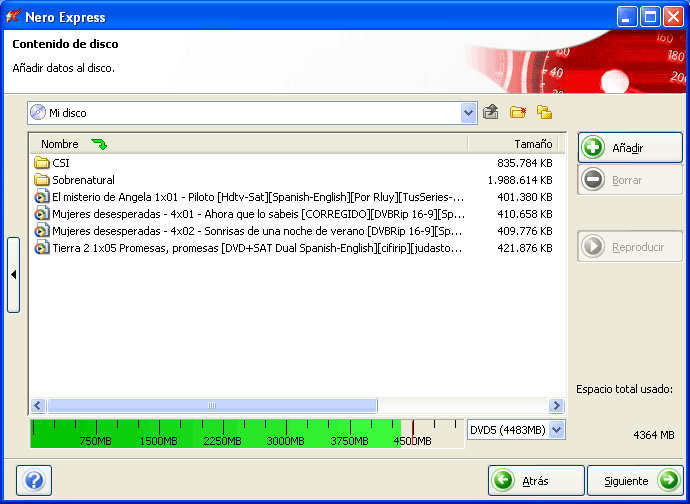Click the El misterio de Angela video icon
Image resolution: width=690 pixels, height=504 pixels.
point(42,197)
